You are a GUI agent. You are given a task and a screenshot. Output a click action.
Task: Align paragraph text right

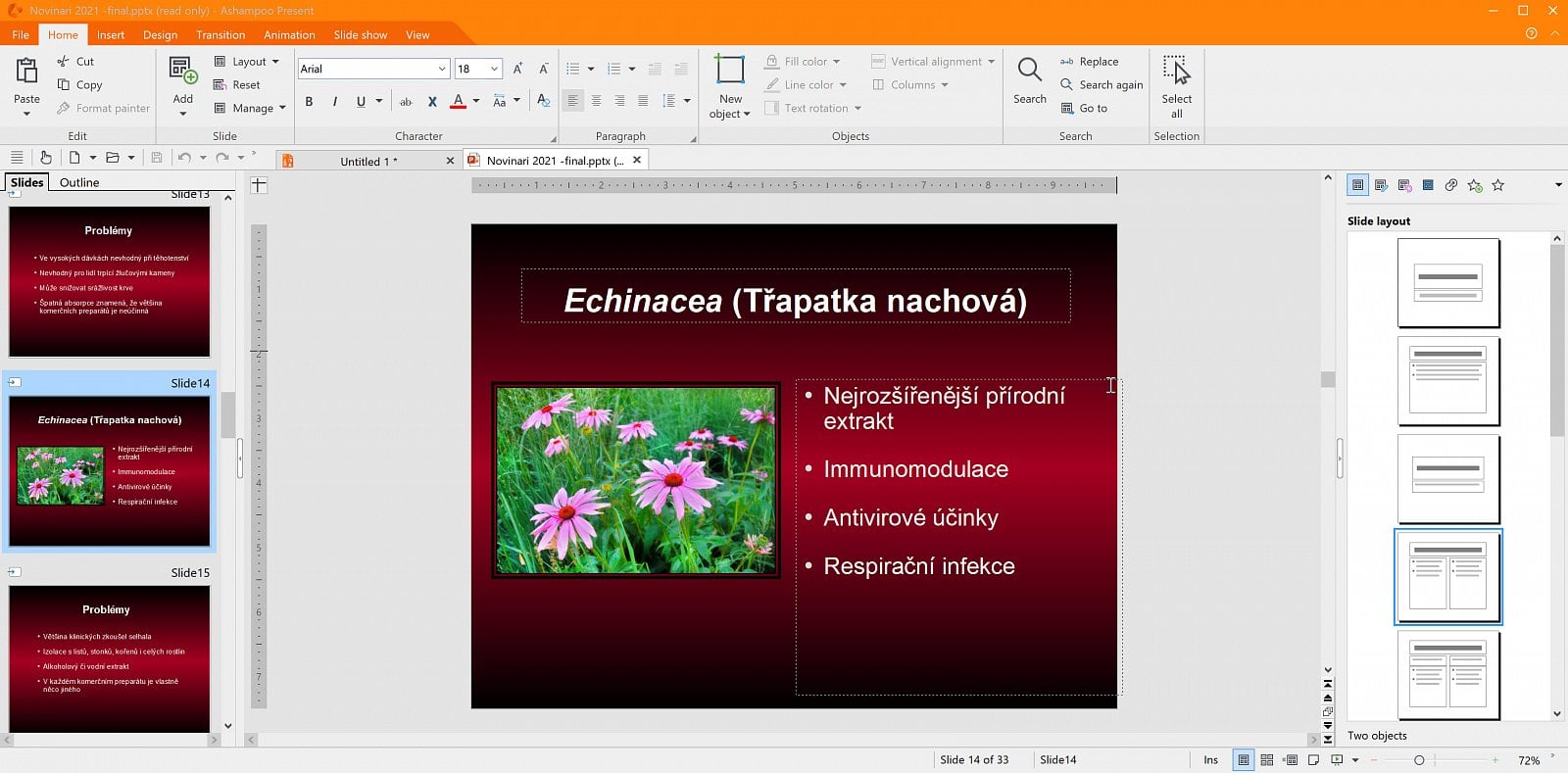coord(619,101)
